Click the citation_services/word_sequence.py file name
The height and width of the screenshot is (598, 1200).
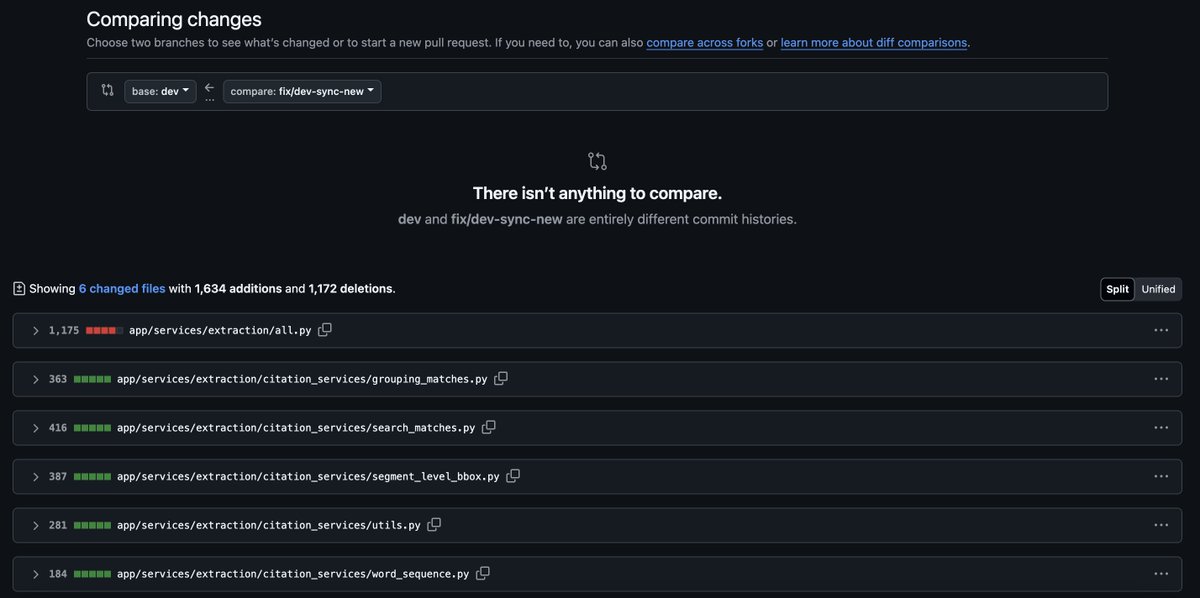click(293, 574)
